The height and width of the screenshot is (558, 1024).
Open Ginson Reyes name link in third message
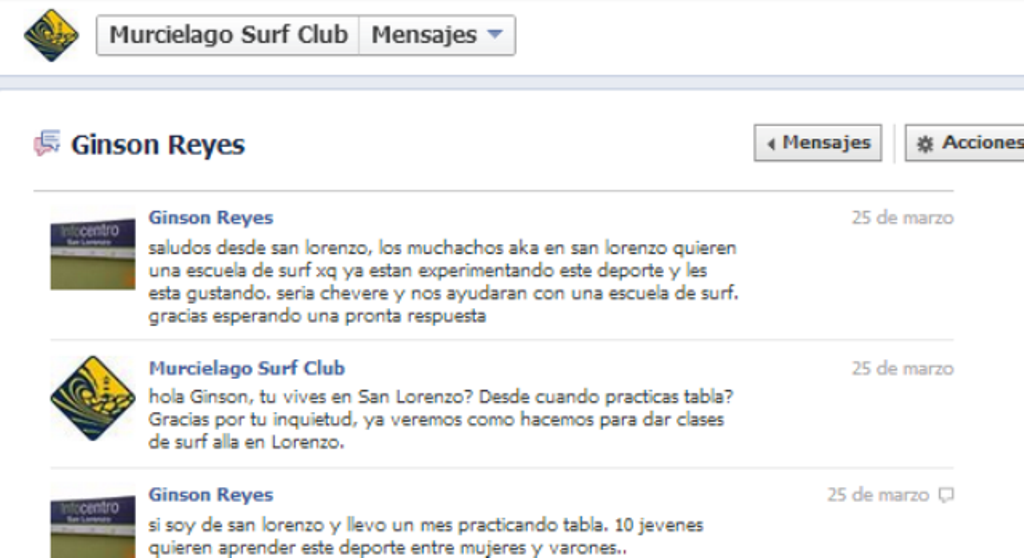pyautogui.click(x=210, y=495)
